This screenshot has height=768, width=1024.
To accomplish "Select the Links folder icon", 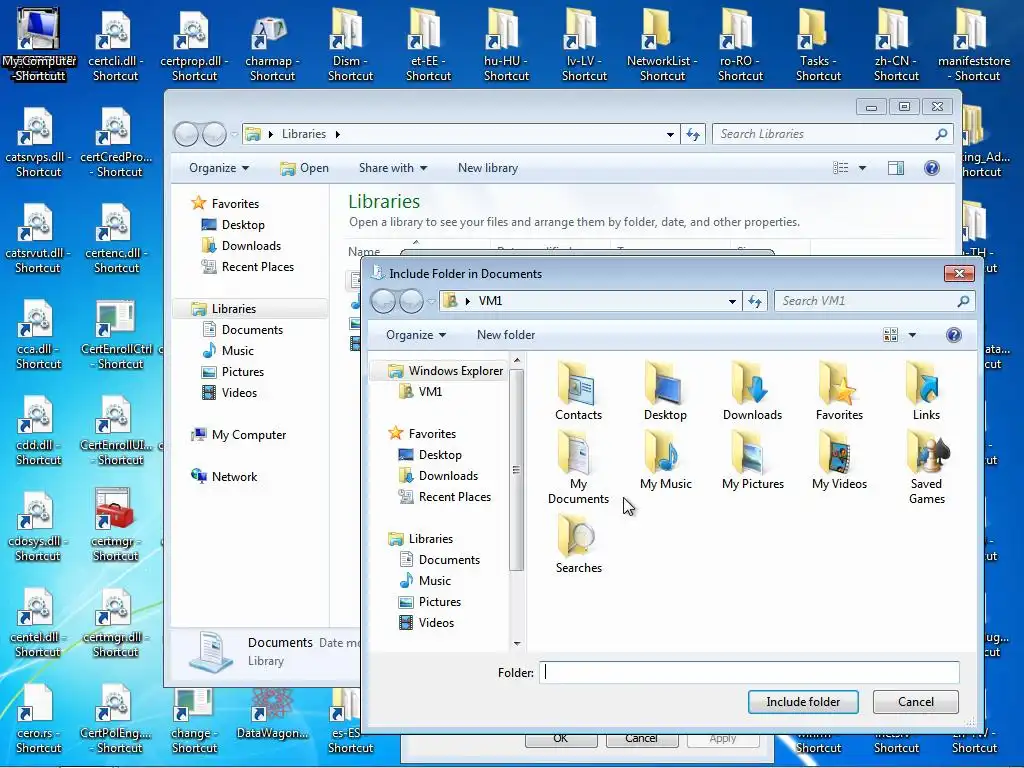I will [x=926, y=391].
